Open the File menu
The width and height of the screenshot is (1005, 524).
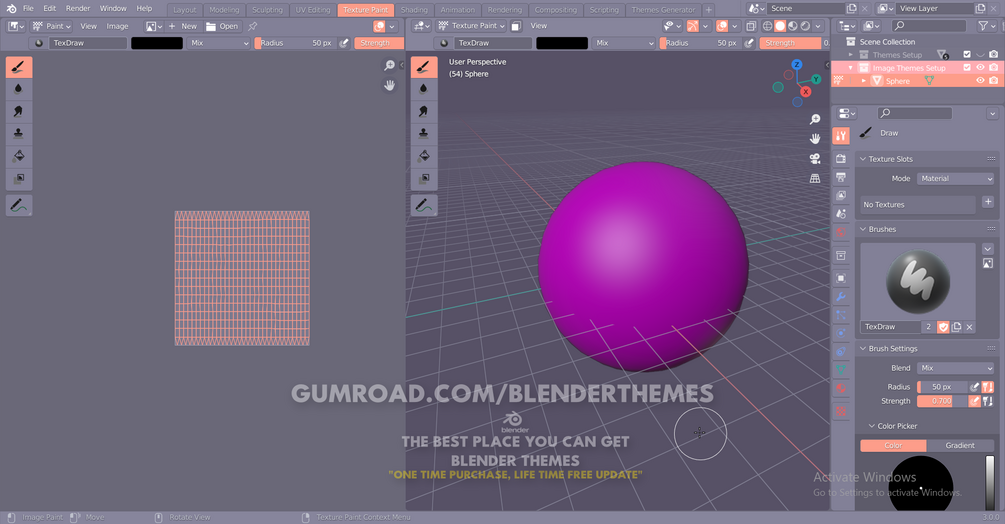click(x=28, y=8)
